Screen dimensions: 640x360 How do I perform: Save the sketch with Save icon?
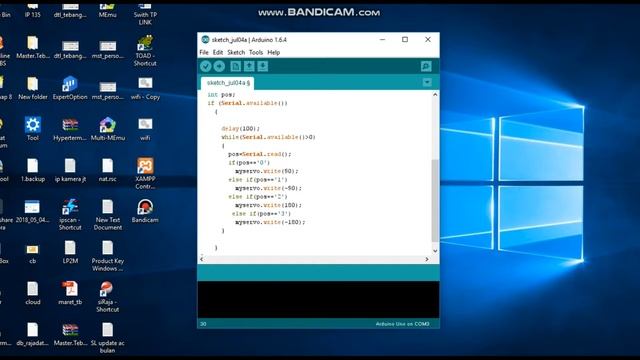click(x=263, y=66)
